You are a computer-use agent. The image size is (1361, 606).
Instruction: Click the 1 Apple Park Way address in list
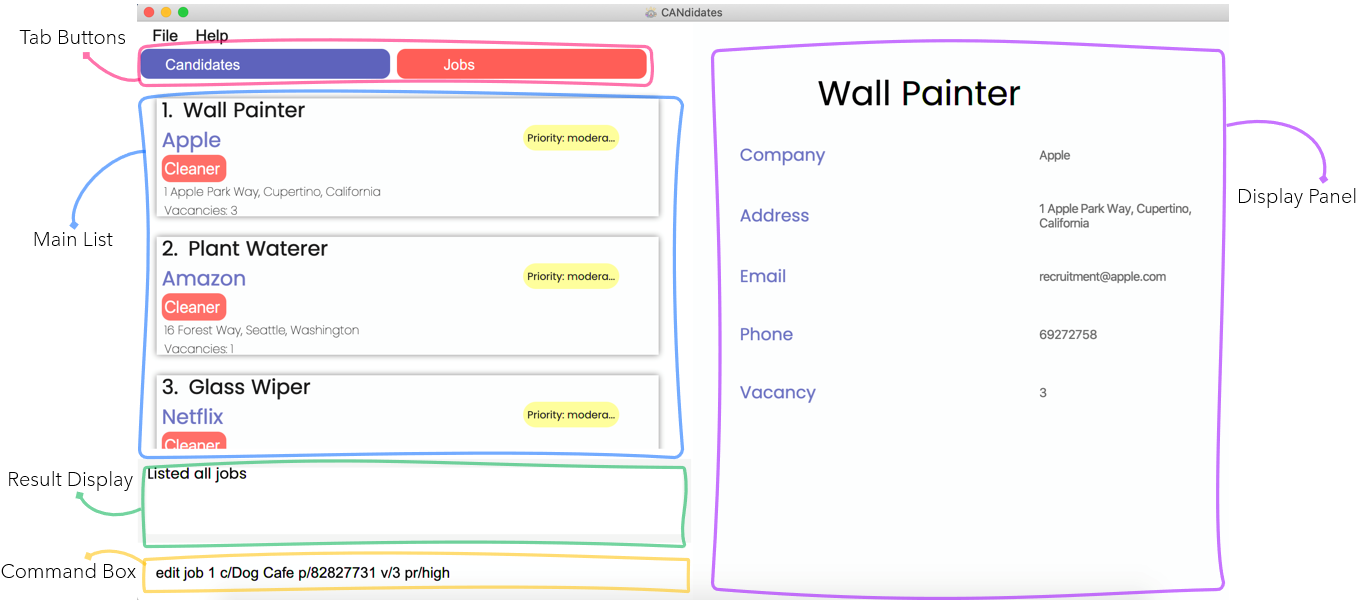272,192
